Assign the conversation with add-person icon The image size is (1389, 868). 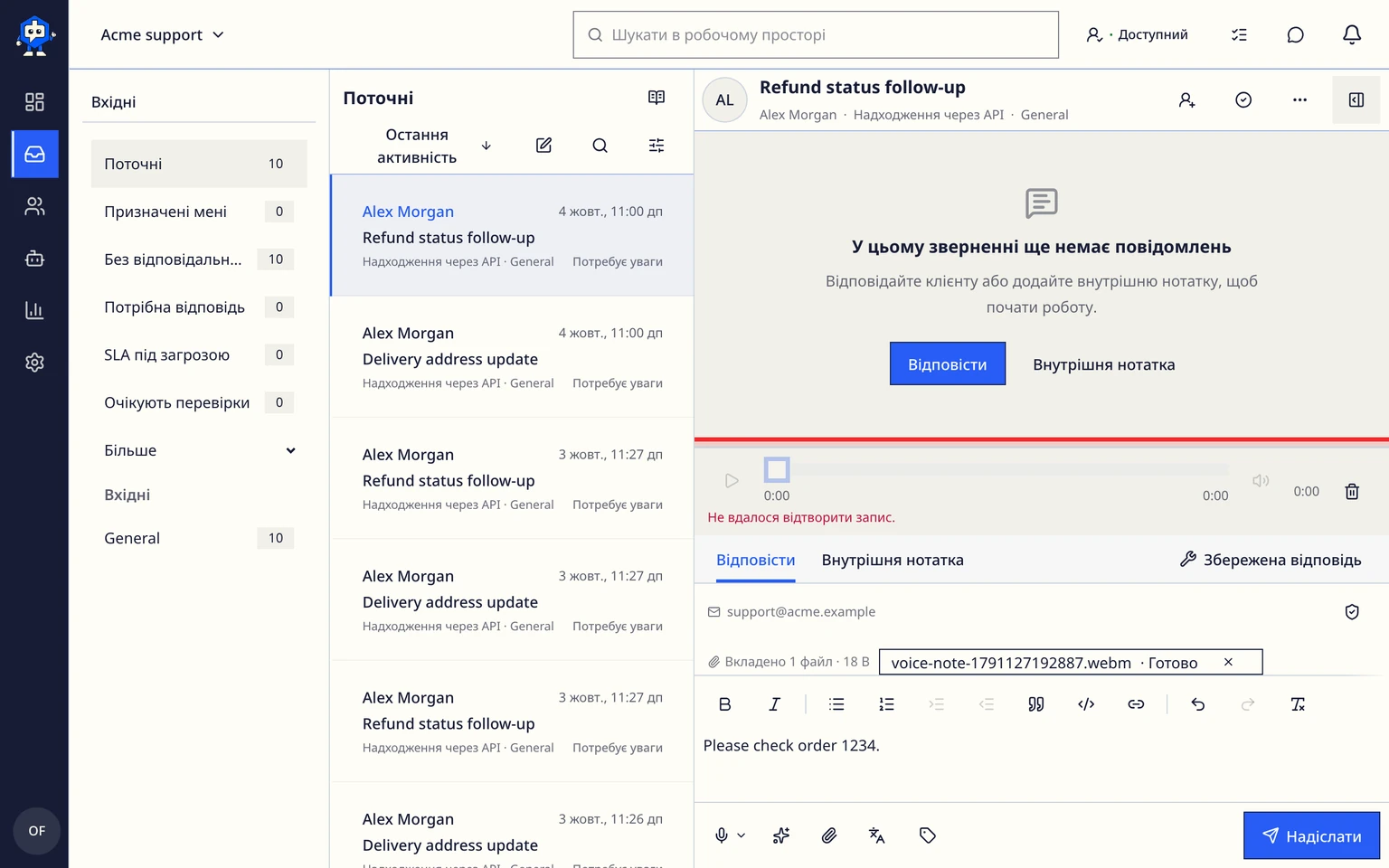click(1186, 100)
